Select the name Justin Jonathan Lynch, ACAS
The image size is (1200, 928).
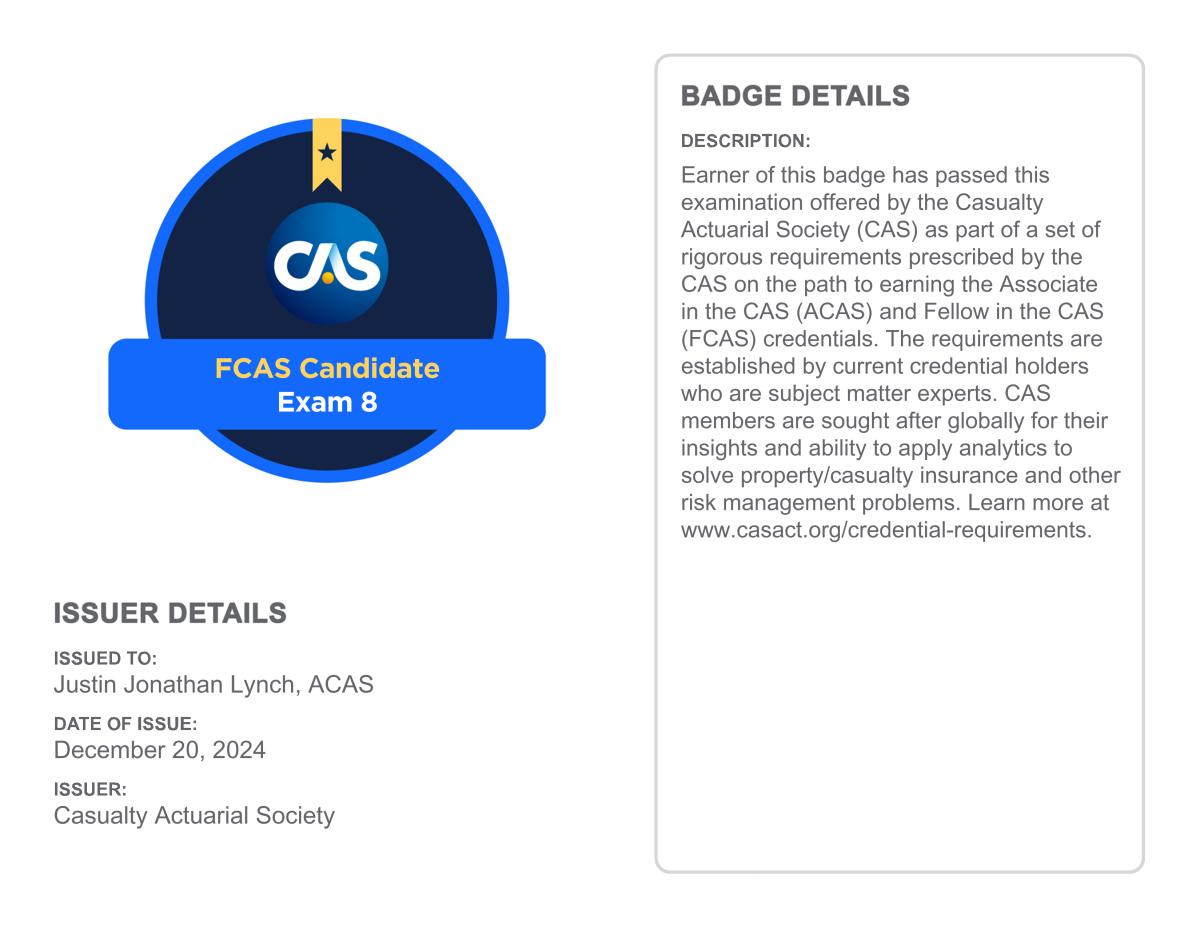tap(213, 686)
